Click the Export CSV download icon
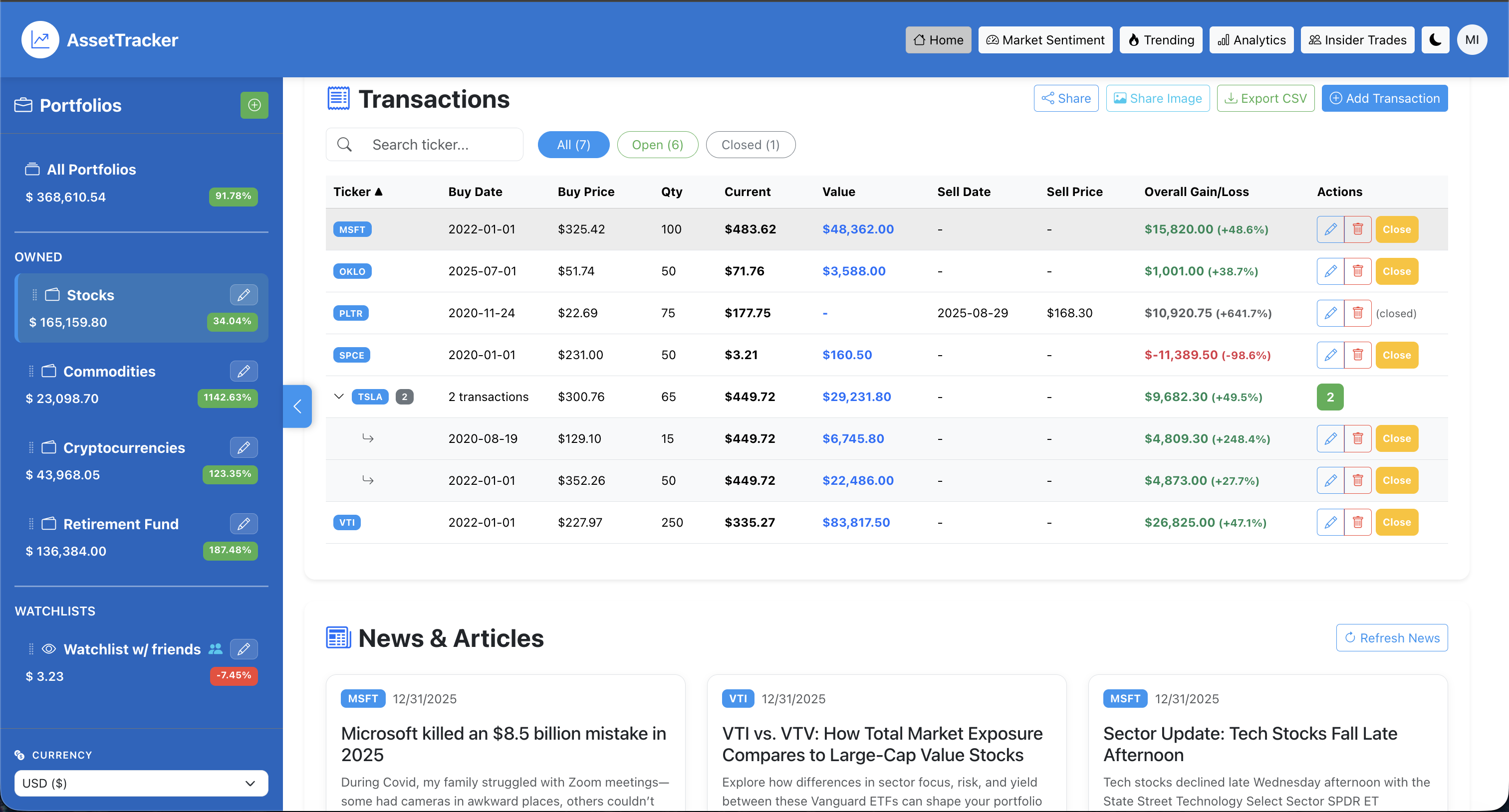 click(1233, 98)
